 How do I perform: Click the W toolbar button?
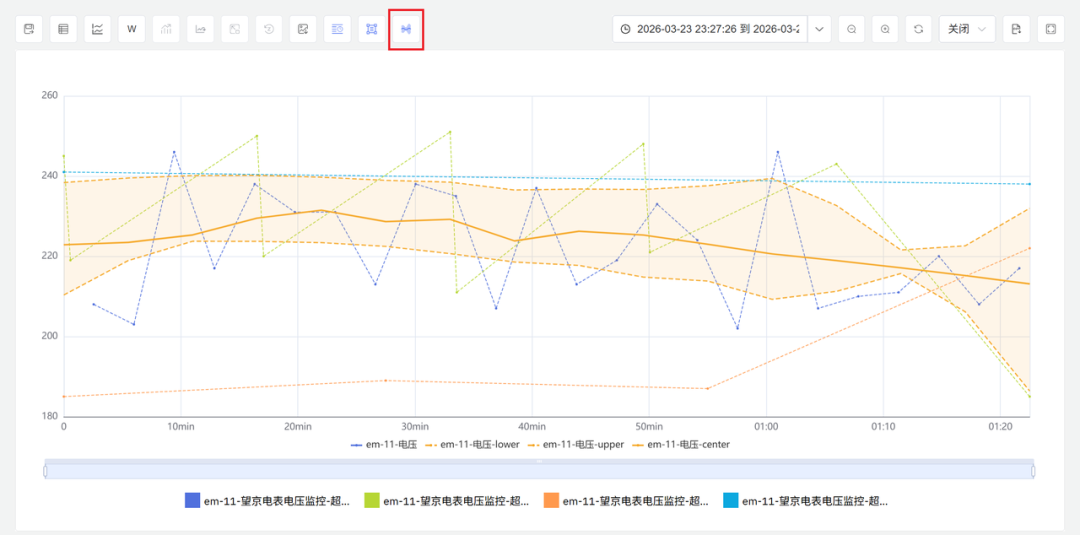coord(132,29)
